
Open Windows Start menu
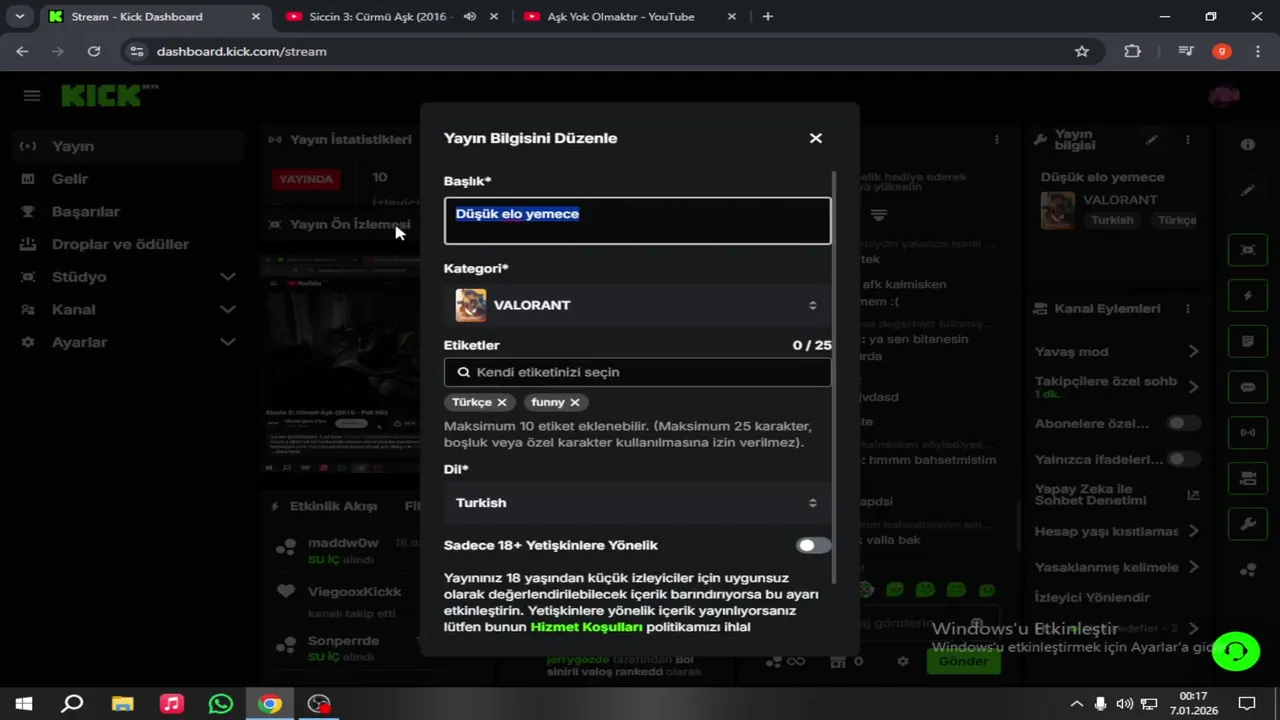point(23,704)
